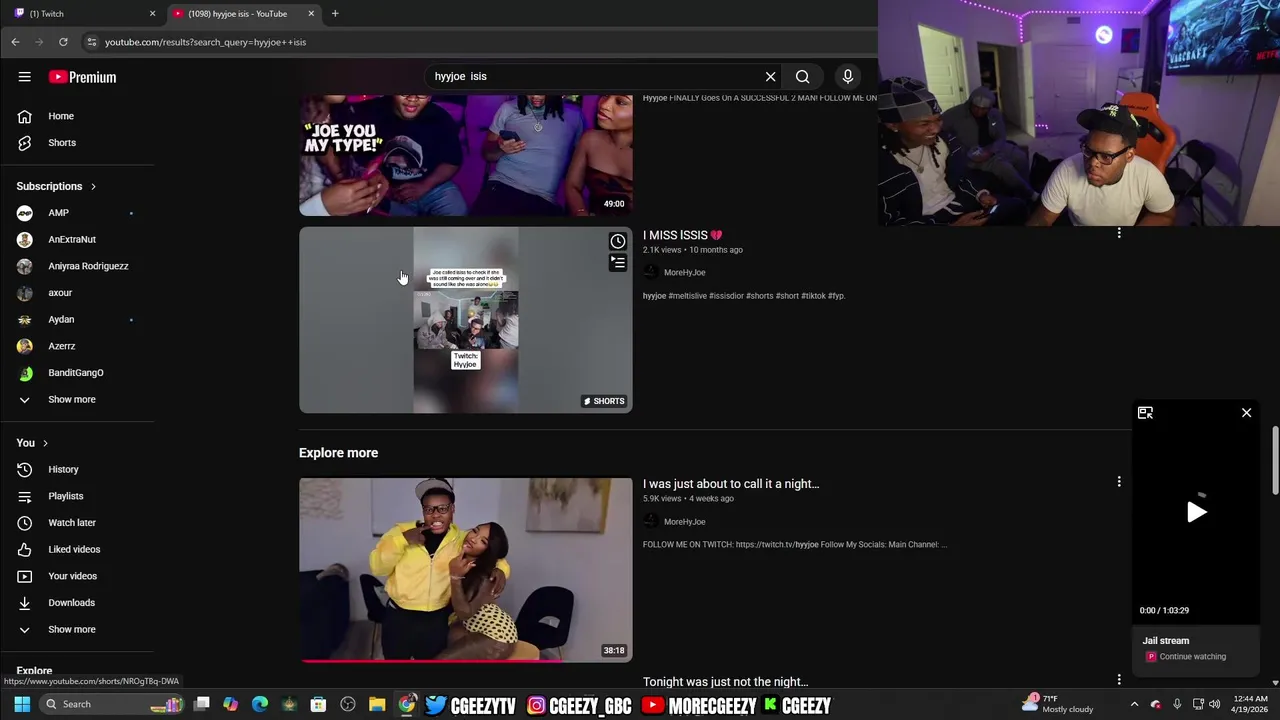Open OBS Studio from the taskbar
1280x720 pixels.
click(x=347, y=704)
